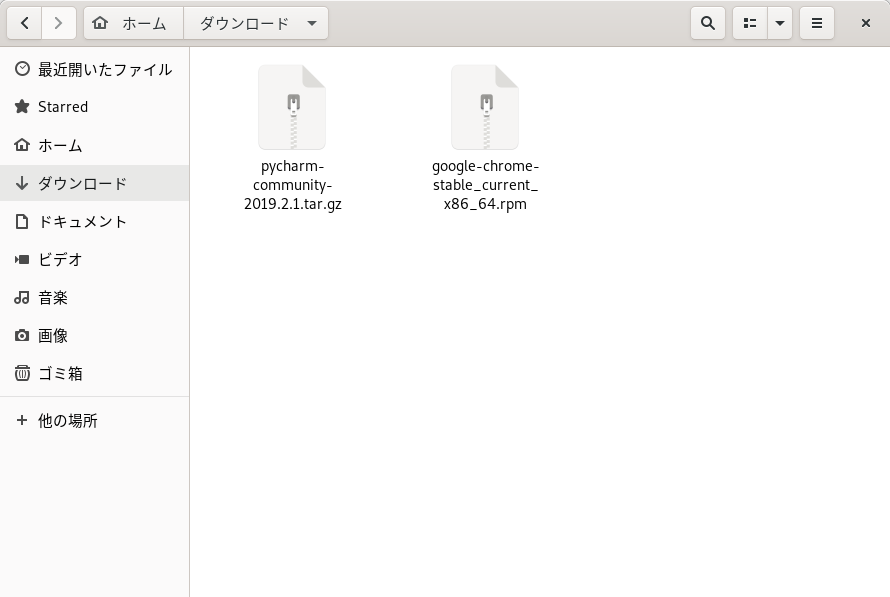Viewport: 890px width, 597px height.
Task: Click the 音楽 note icon
Action: pos(22,297)
